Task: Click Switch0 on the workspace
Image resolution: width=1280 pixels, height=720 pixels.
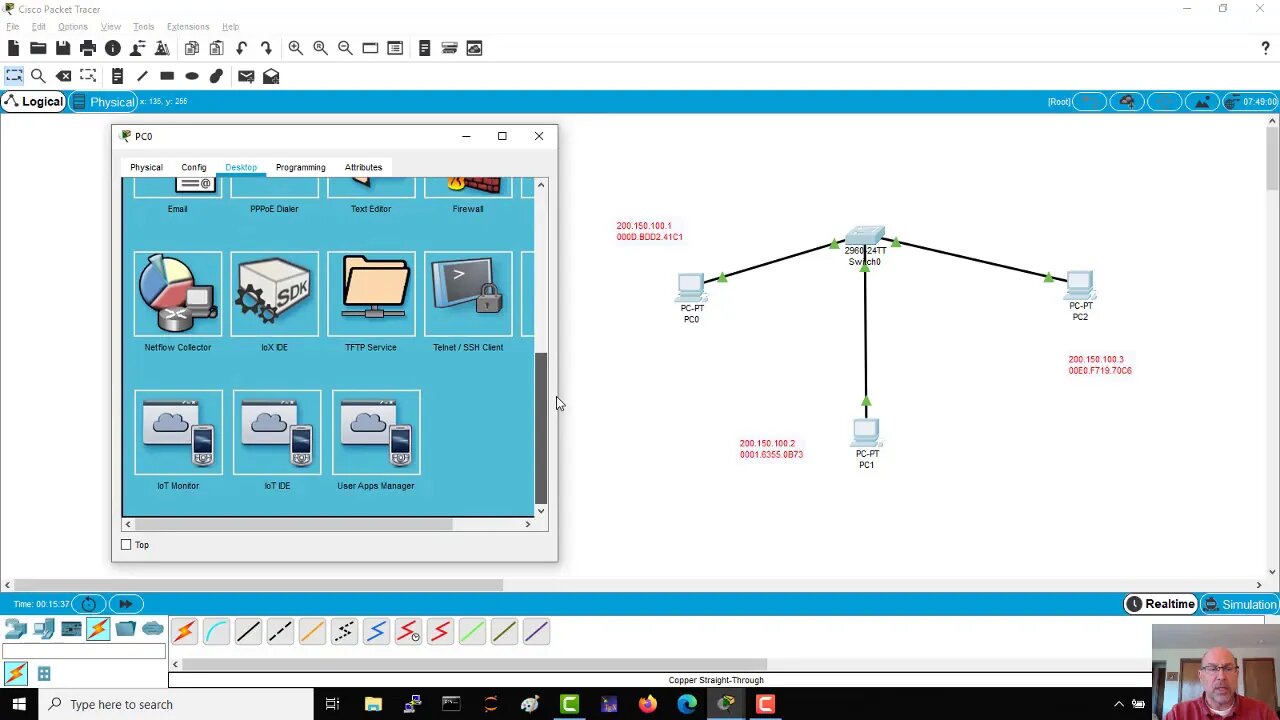Action: 865,236
